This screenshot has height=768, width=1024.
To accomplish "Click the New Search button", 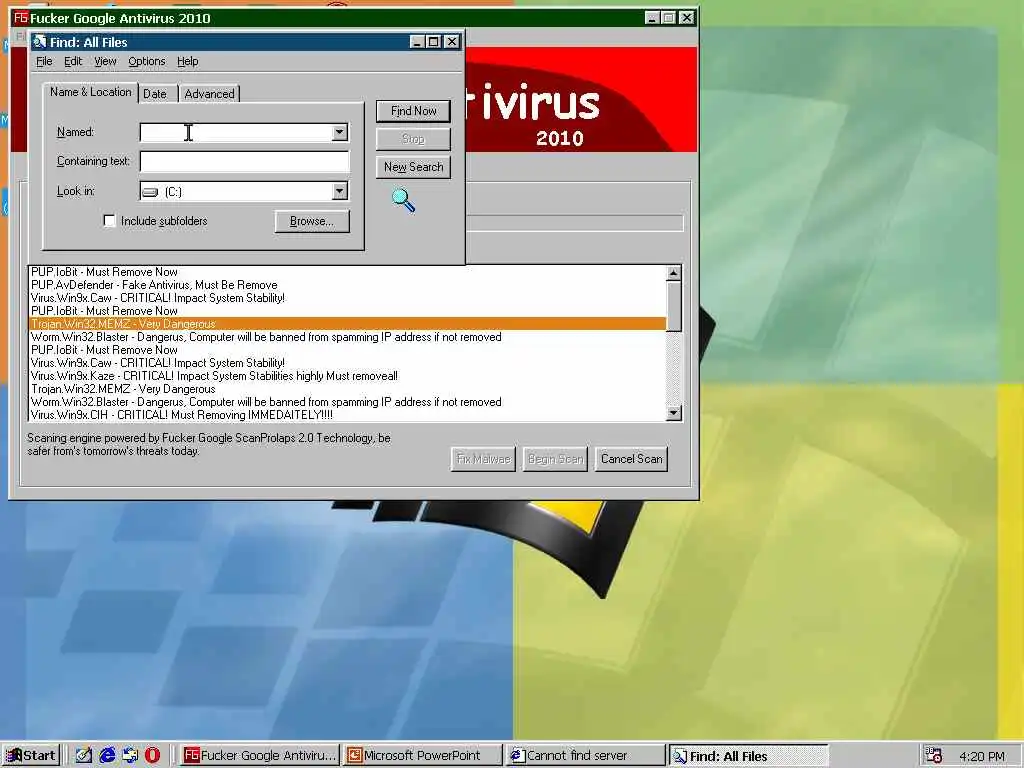I will point(413,167).
